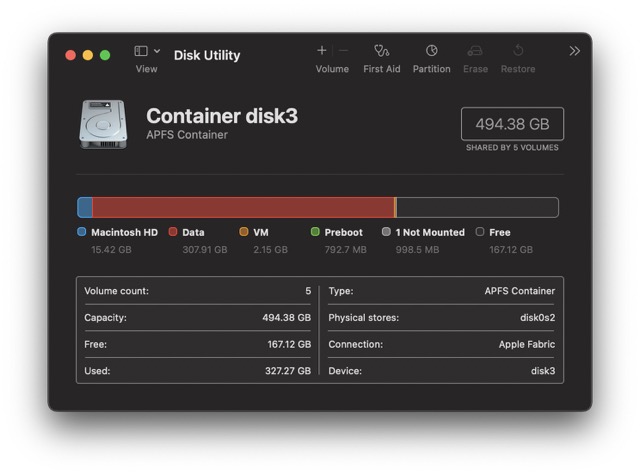Click the VM legend label
This screenshot has height=475, width=640.
[x=261, y=232]
